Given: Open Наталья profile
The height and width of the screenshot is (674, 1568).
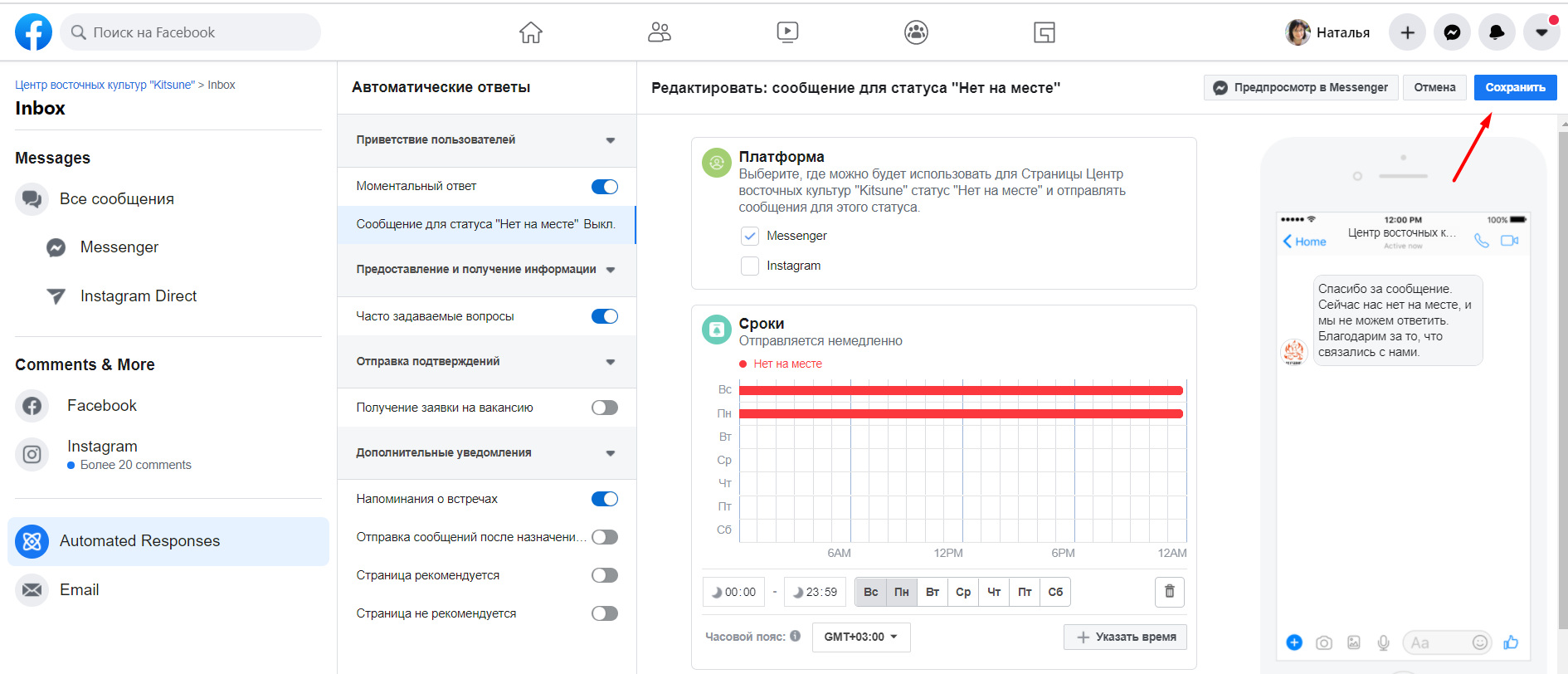Looking at the screenshot, I should pyautogui.click(x=1328, y=32).
